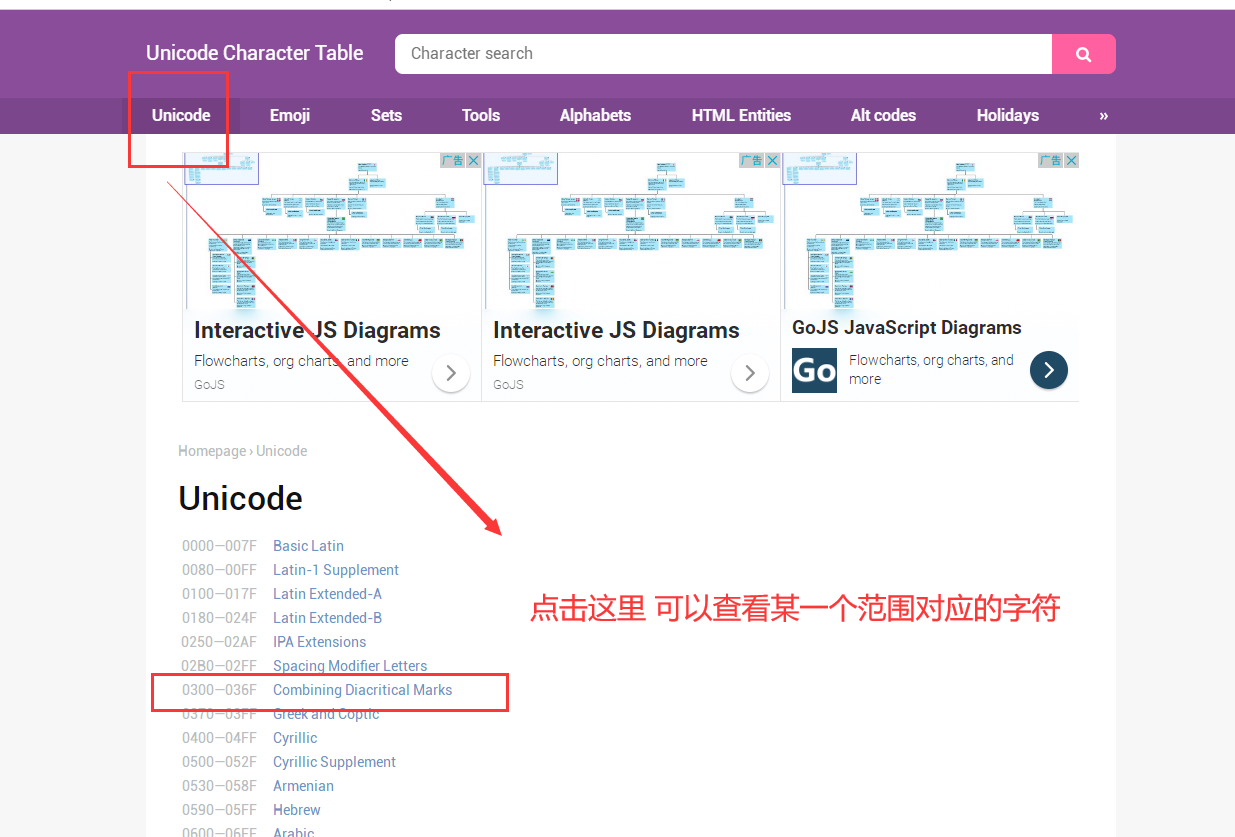Click the first ad diagram thumbnail
Image resolution: width=1235 pixels, height=837 pixels.
pyautogui.click(x=330, y=230)
